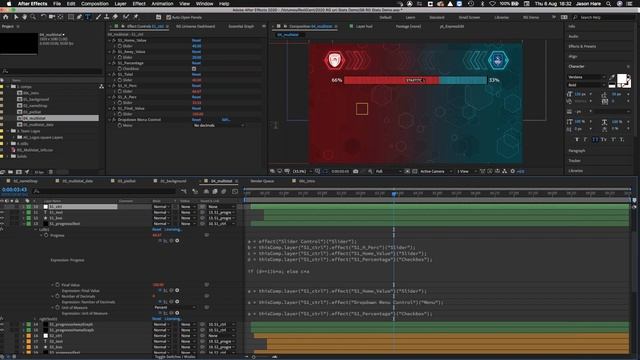Select the Hand tool

tap(24, 17)
